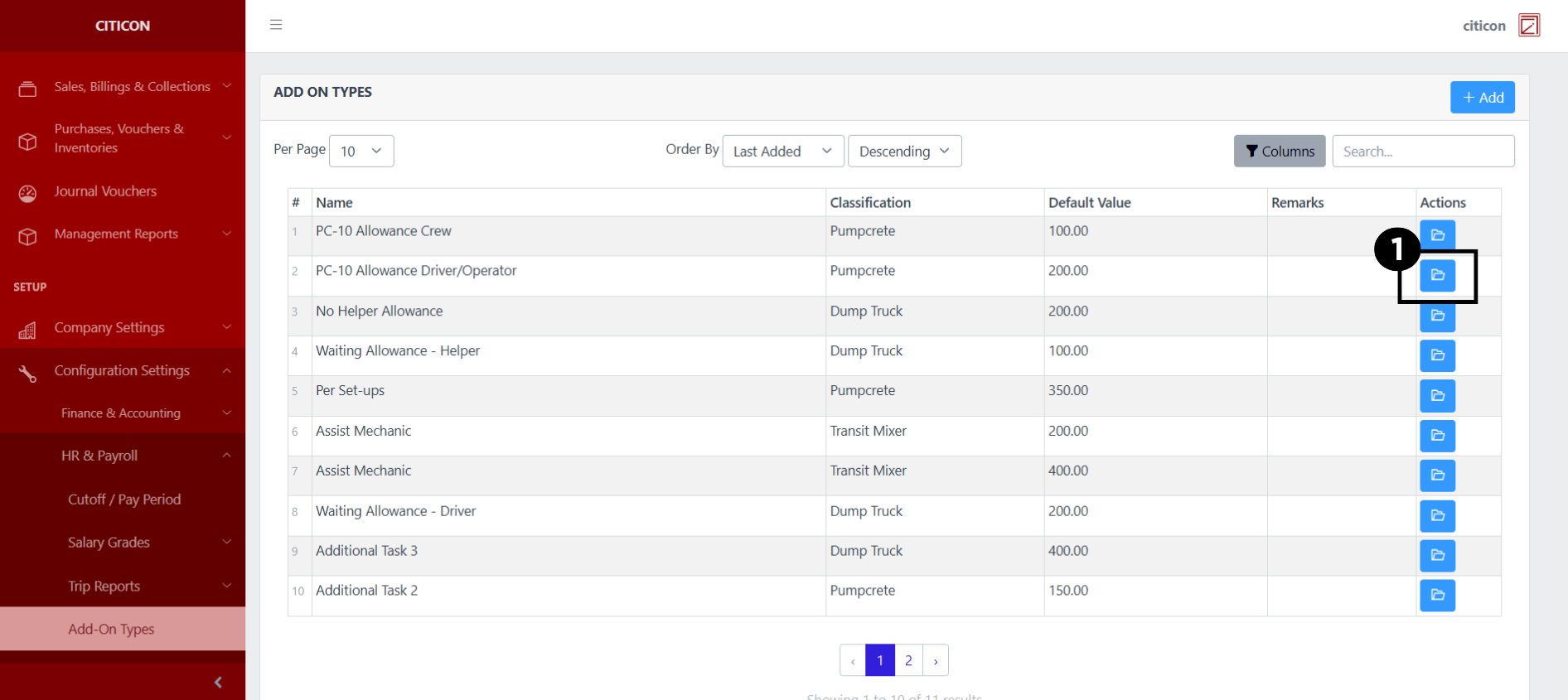The image size is (1568, 700).
Task: Click the citicon profile avatar icon
Action: point(1528,26)
